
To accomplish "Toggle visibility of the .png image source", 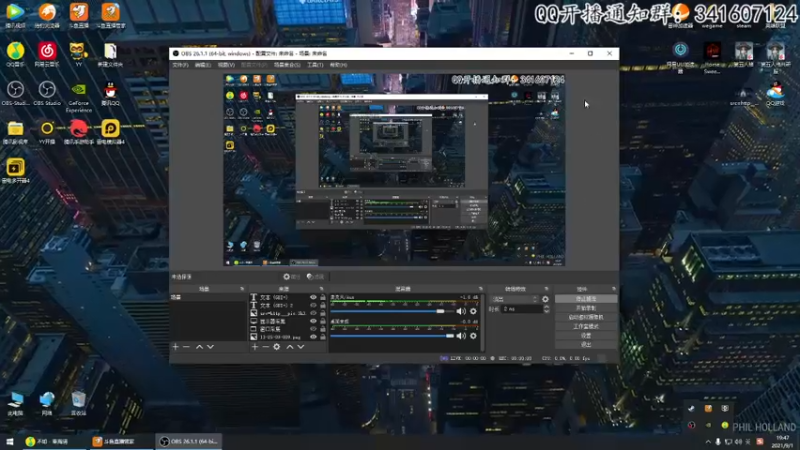I will [313, 337].
